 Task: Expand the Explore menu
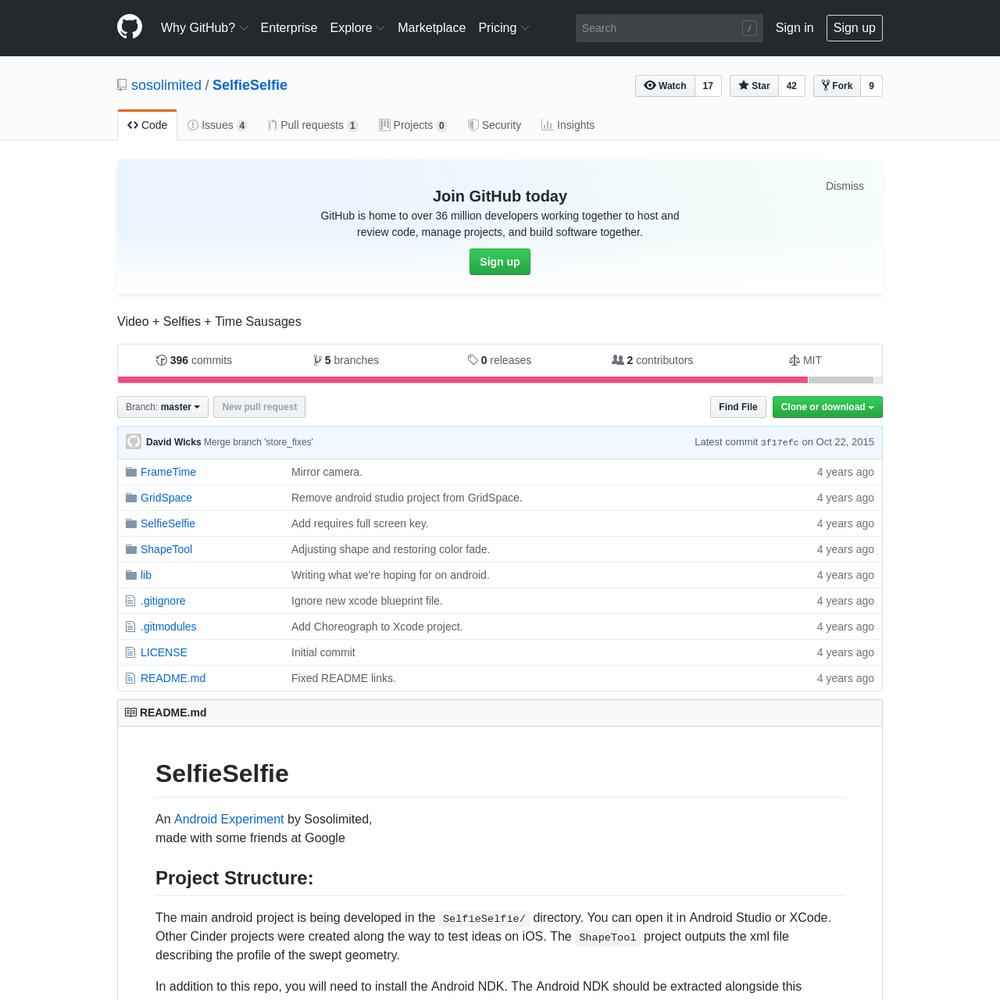[357, 27]
